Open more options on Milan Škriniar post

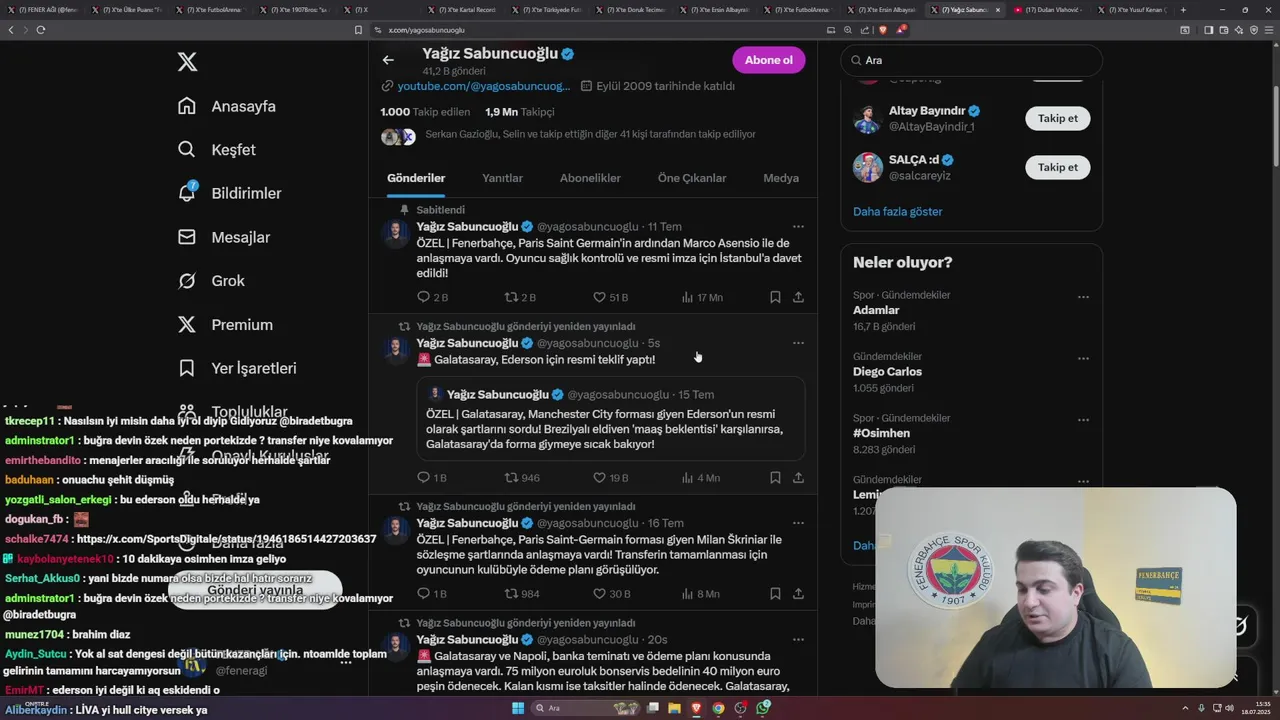coord(798,523)
